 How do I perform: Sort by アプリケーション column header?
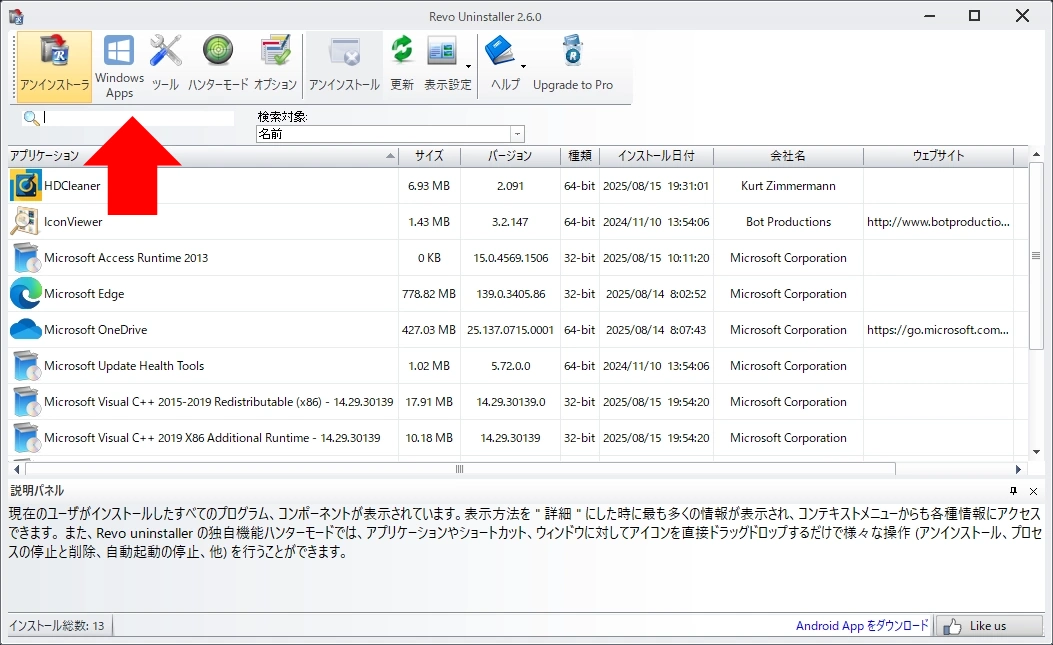[203, 156]
